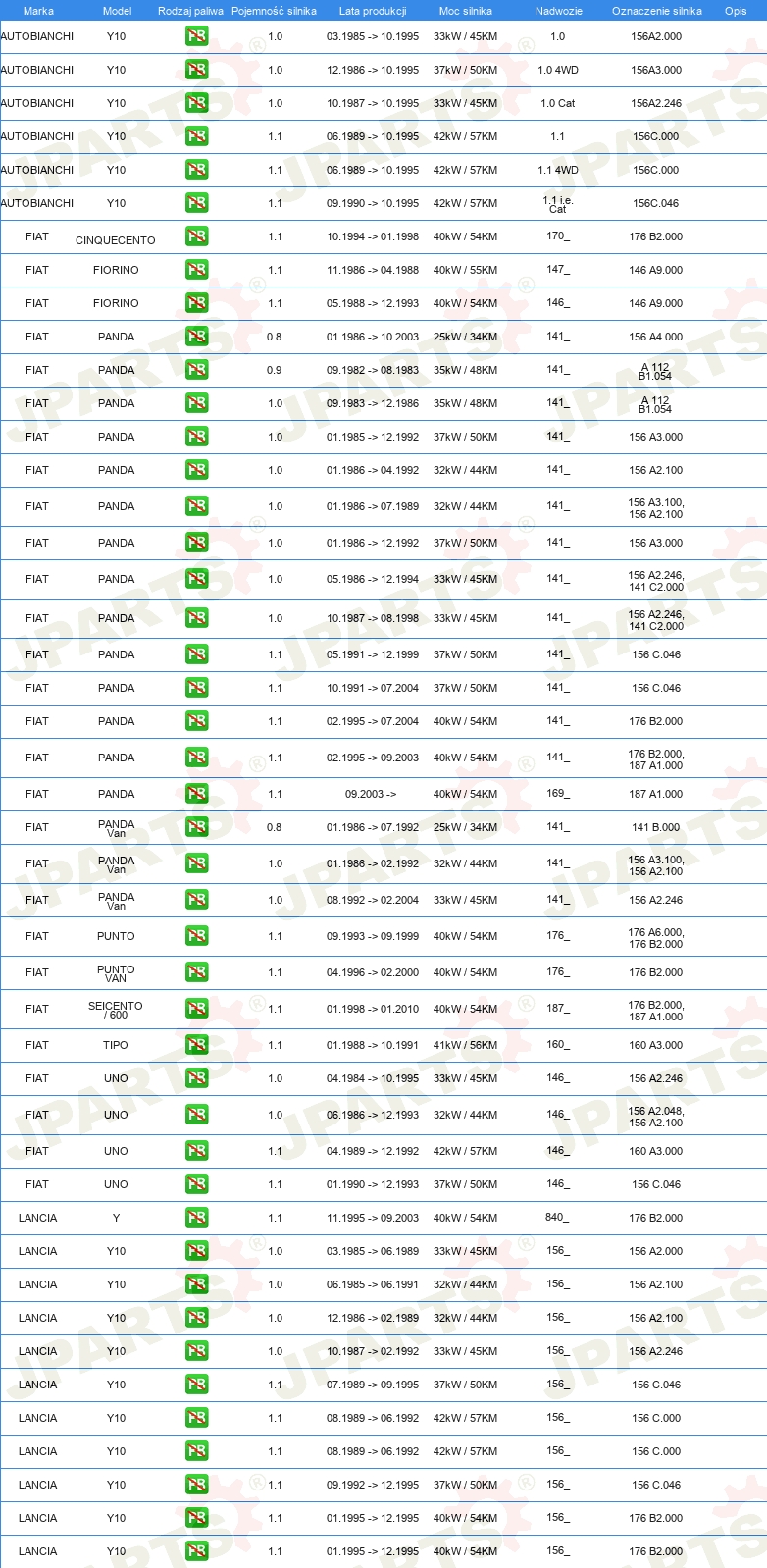
Task: Click the 40kW / 55KM power cell
Action: tap(466, 270)
